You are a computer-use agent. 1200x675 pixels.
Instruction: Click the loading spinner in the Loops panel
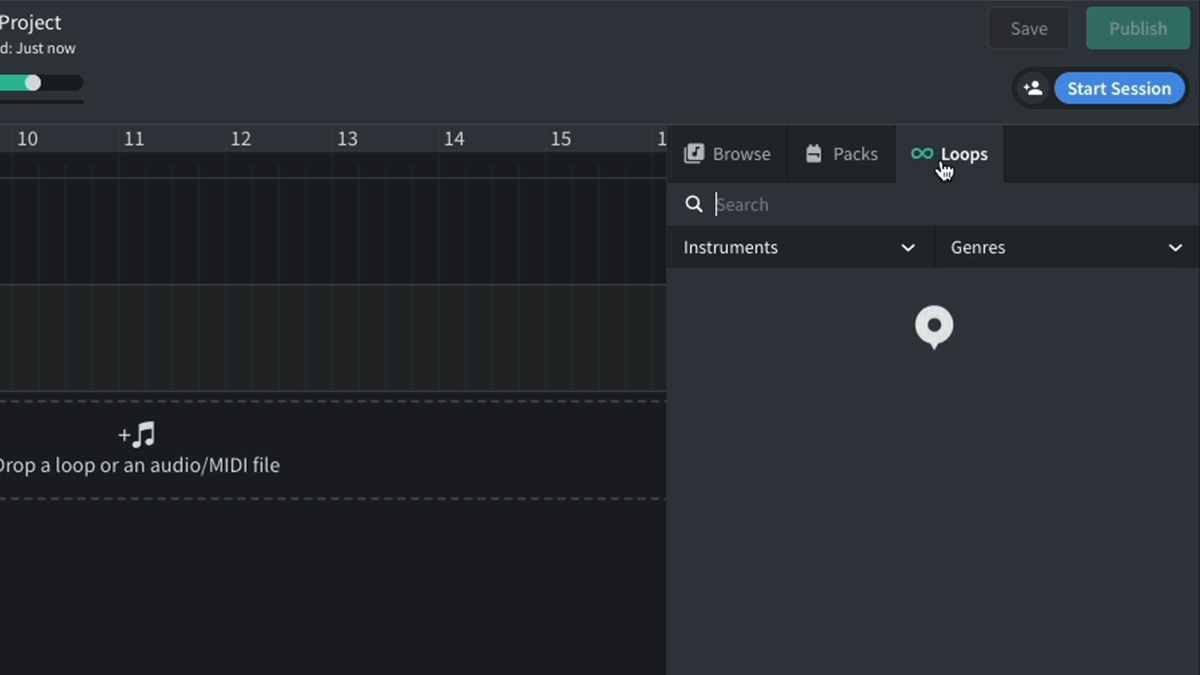[x=934, y=327]
